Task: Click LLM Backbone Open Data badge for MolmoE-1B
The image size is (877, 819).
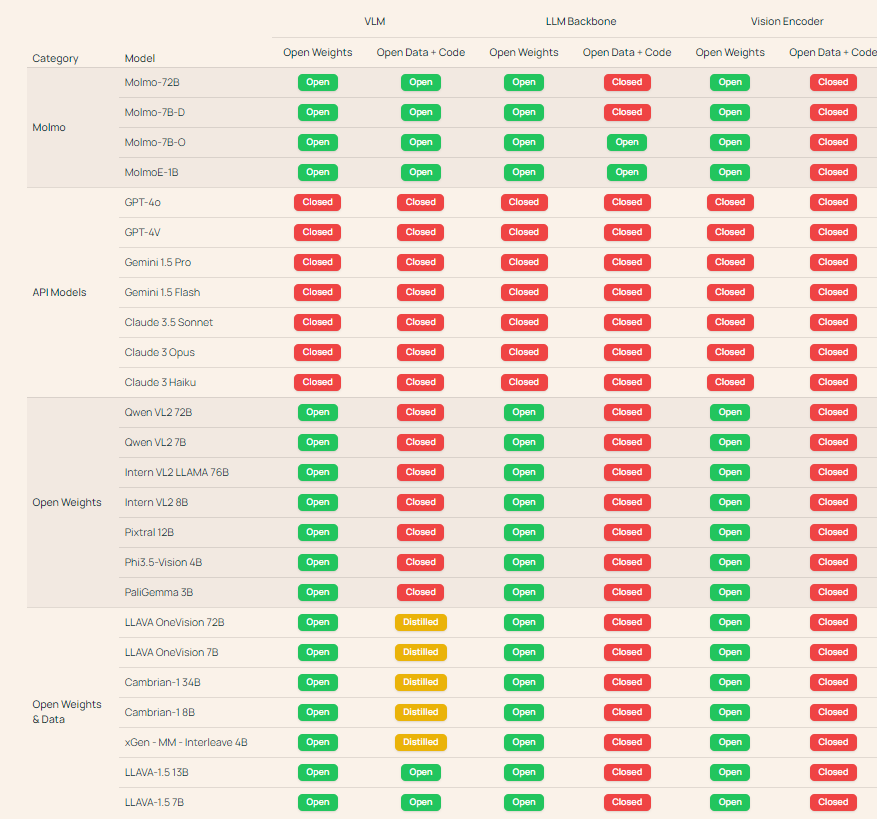Action: 626,172
